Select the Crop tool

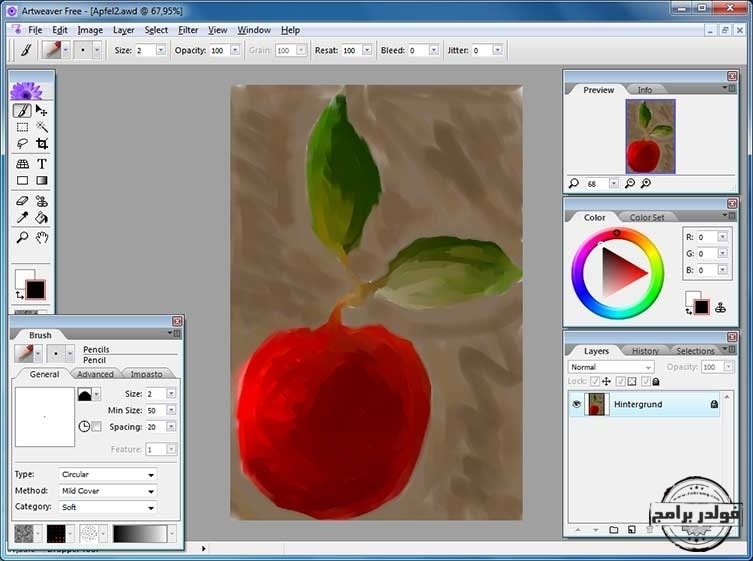42,144
